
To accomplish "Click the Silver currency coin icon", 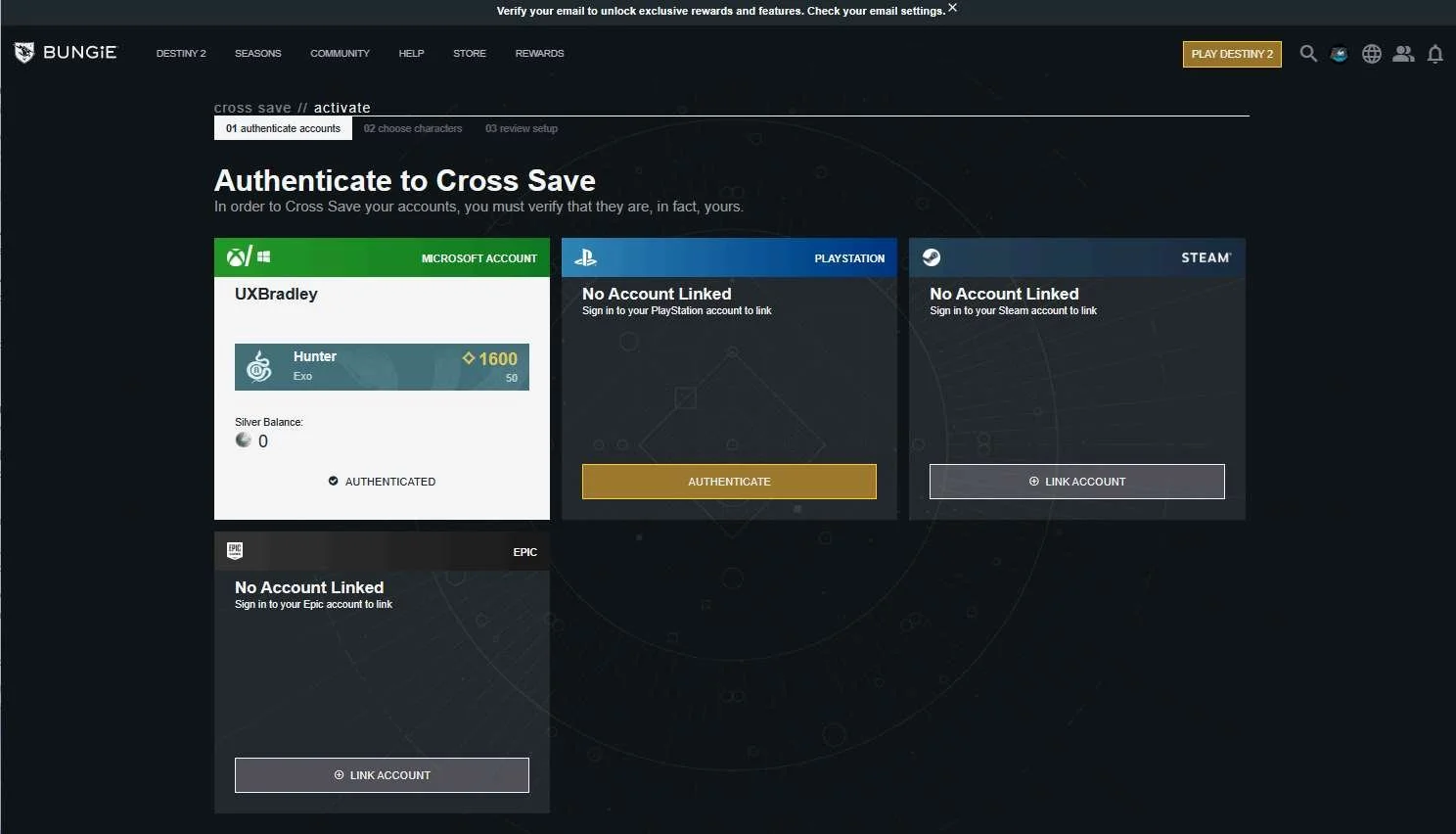I will [244, 440].
